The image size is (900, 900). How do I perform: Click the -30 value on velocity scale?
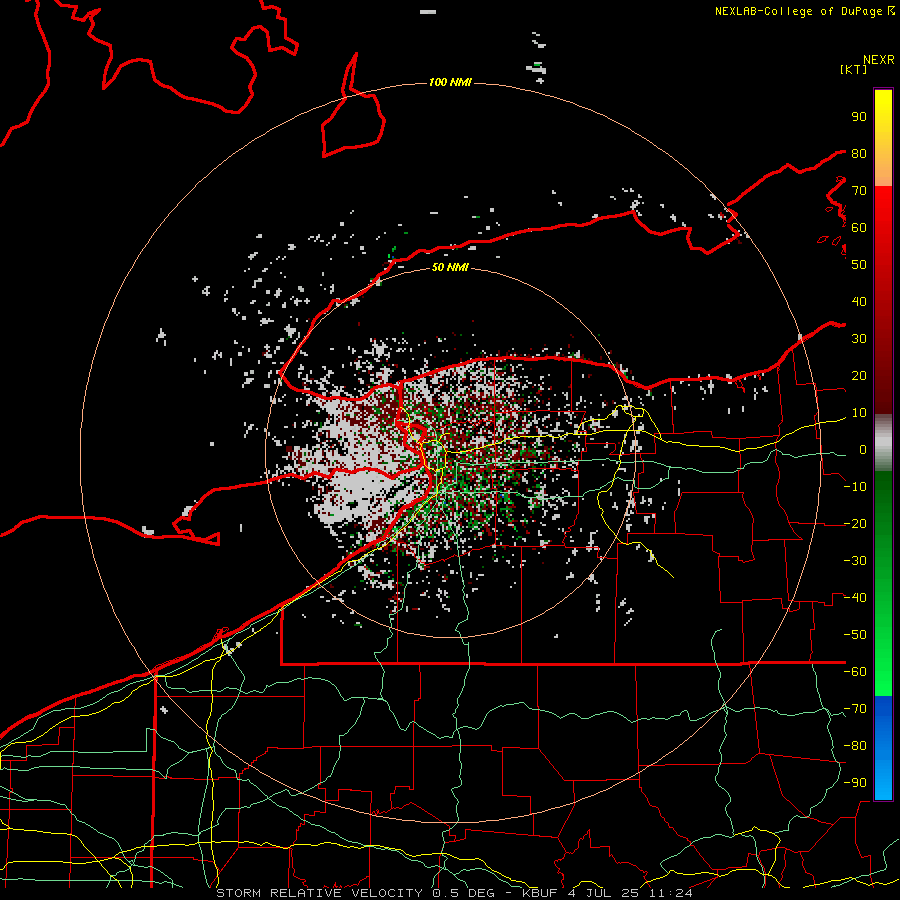[855, 561]
